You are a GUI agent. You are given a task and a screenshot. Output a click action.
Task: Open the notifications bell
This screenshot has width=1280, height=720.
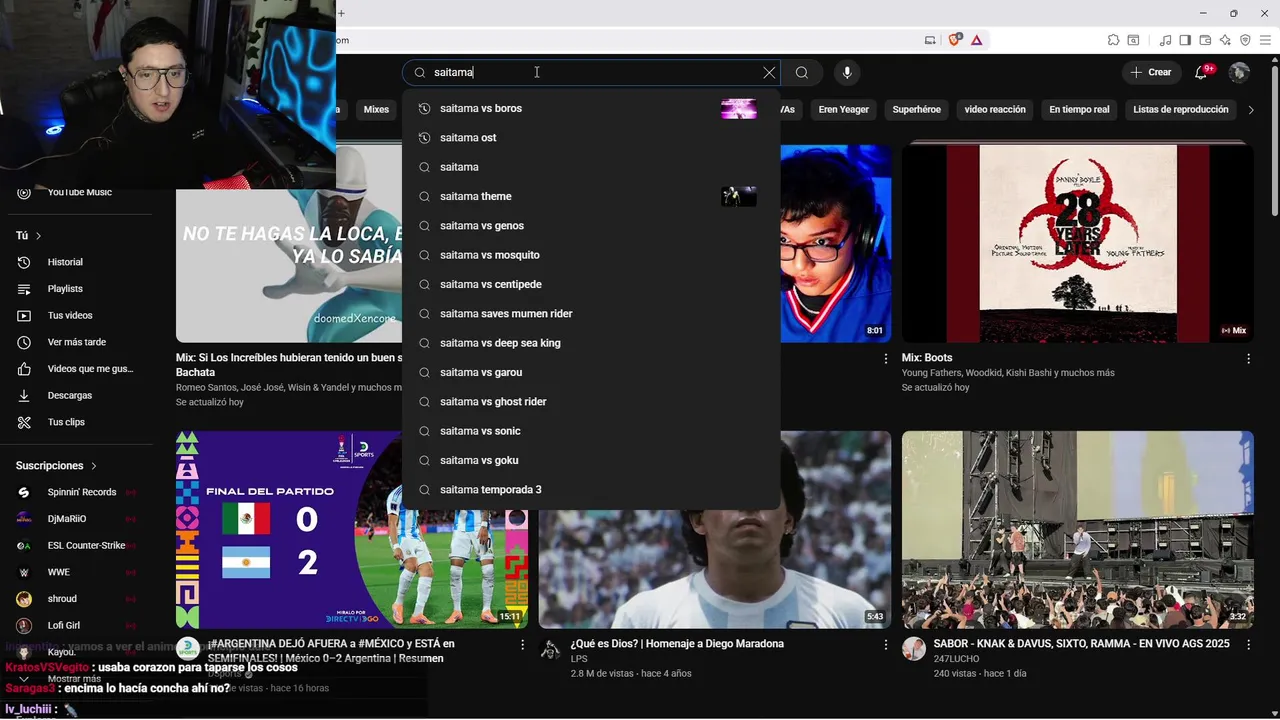1202,72
